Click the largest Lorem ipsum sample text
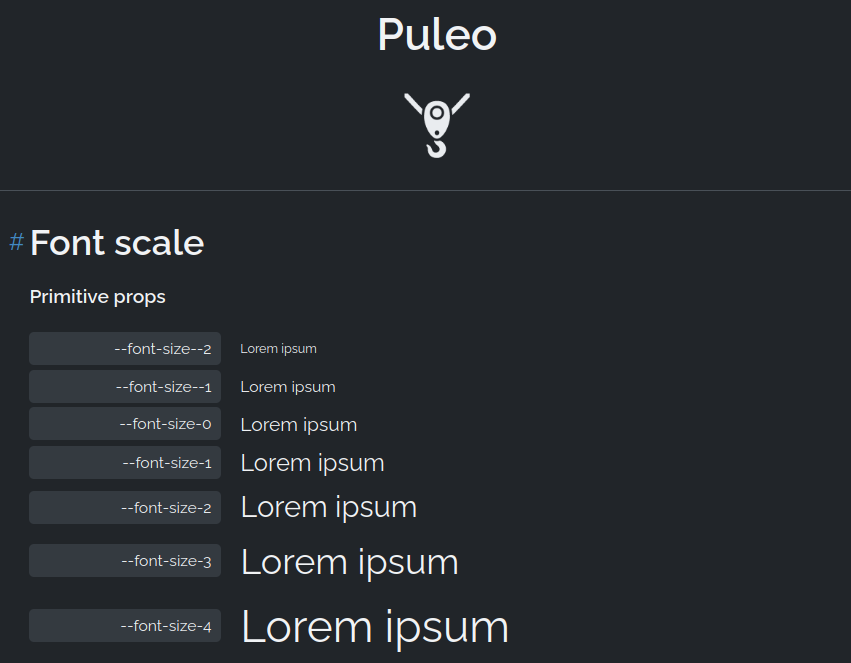851x663 pixels. coord(375,627)
